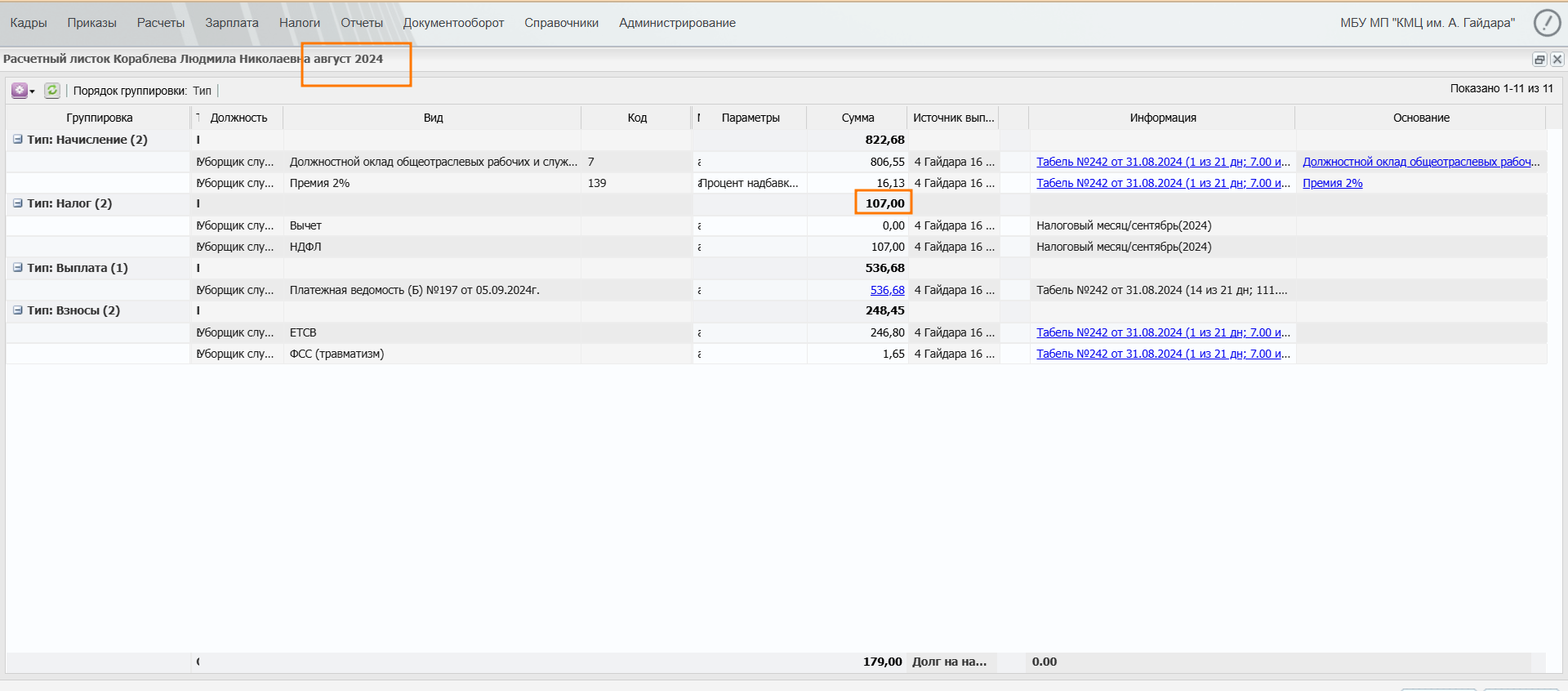
Task: Collapse the 'Тип: Начисление (2)' group
Action: (x=17, y=140)
